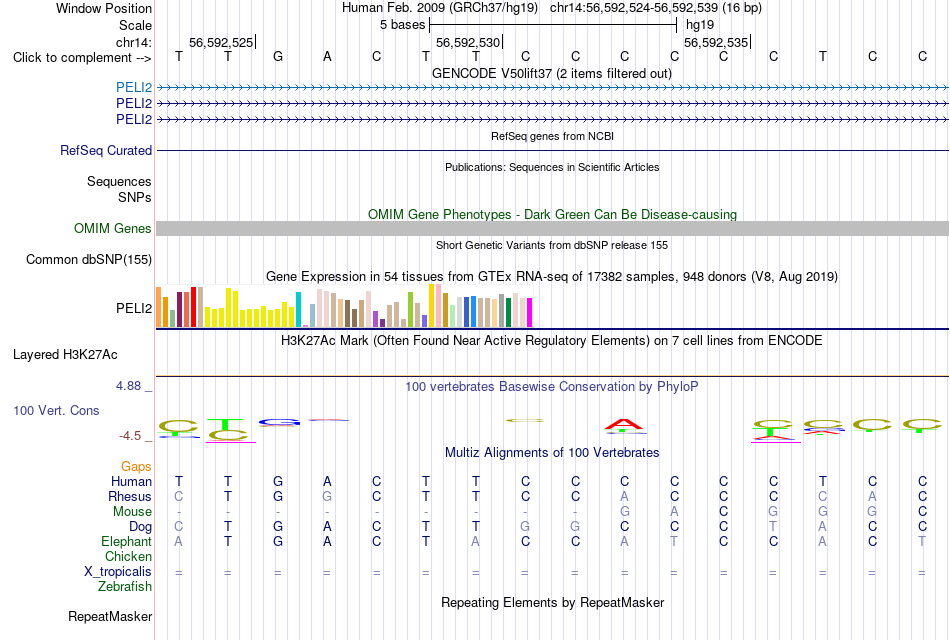The width and height of the screenshot is (950, 640).
Task: Click the A base in the Mouse alignment row
Action: (674, 512)
